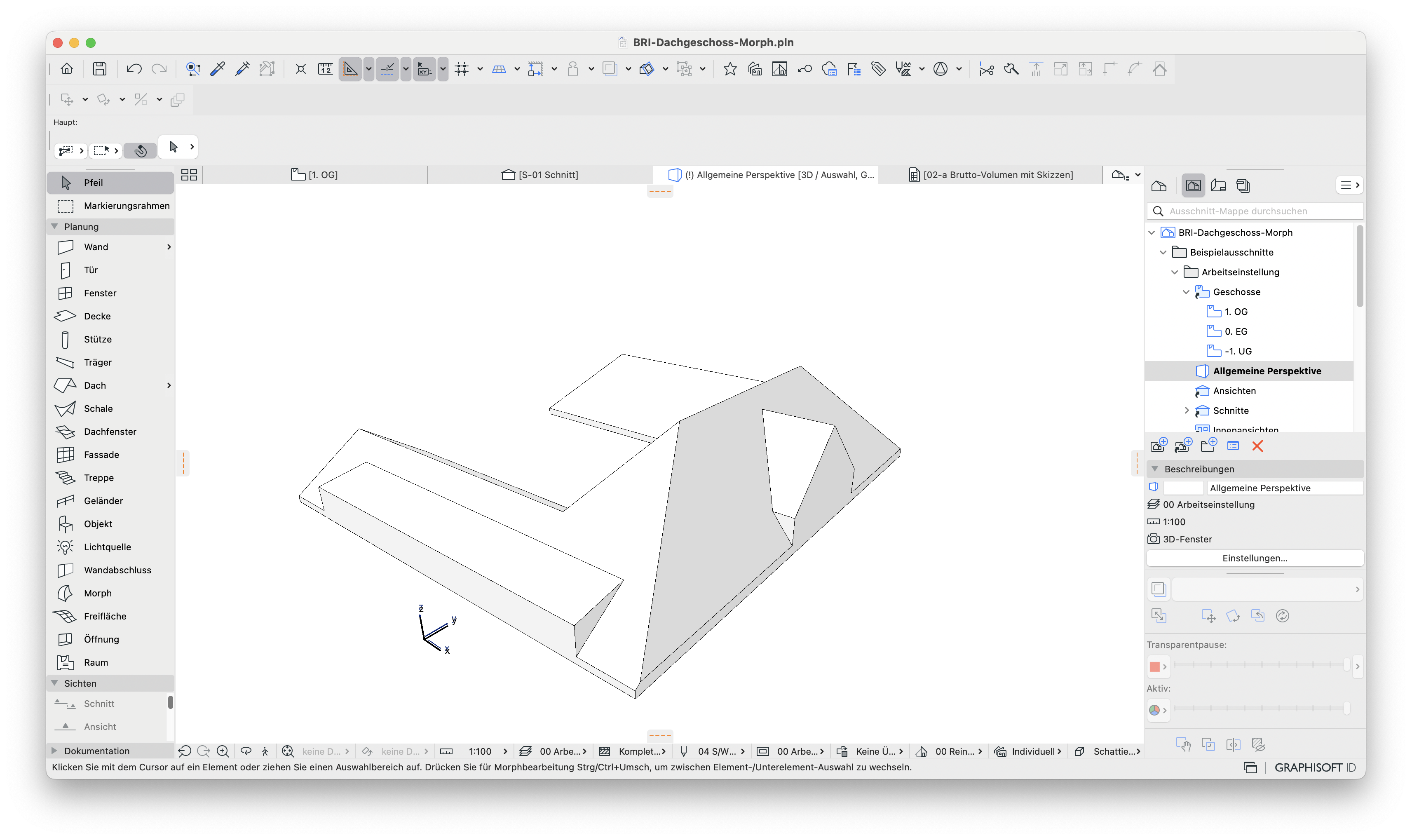Choose the Raum tool
The width and height of the screenshot is (1412, 840).
[110, 662]
